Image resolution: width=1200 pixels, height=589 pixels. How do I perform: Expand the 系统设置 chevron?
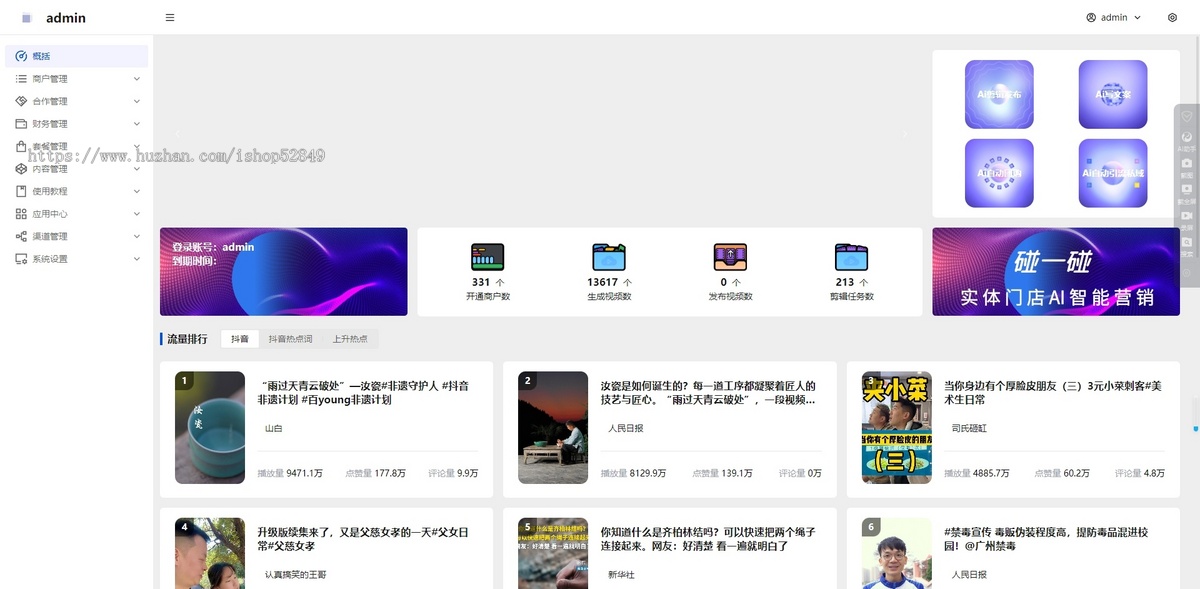click(137, 259)
